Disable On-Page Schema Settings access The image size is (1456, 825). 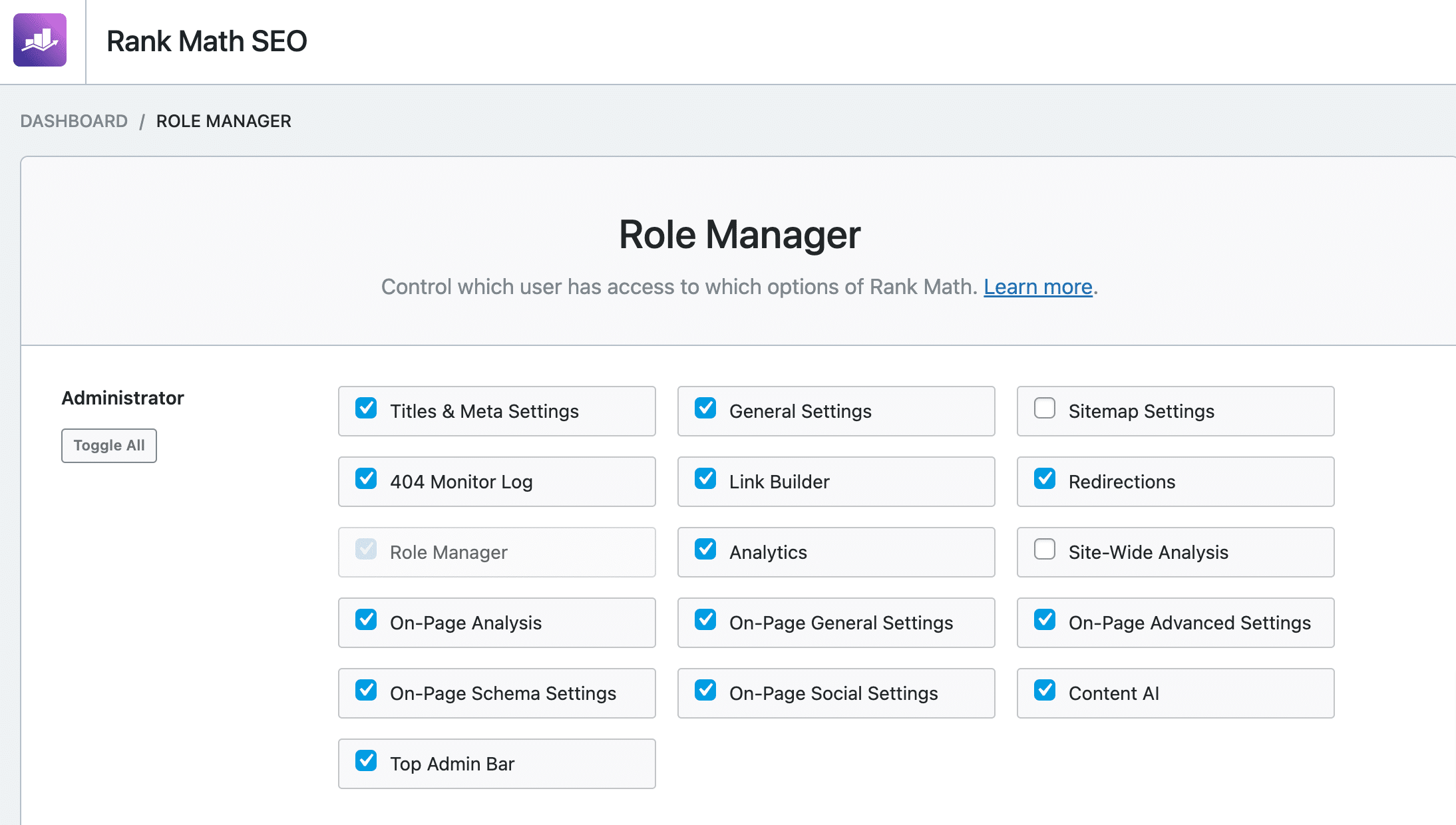[x=366, y=690]
